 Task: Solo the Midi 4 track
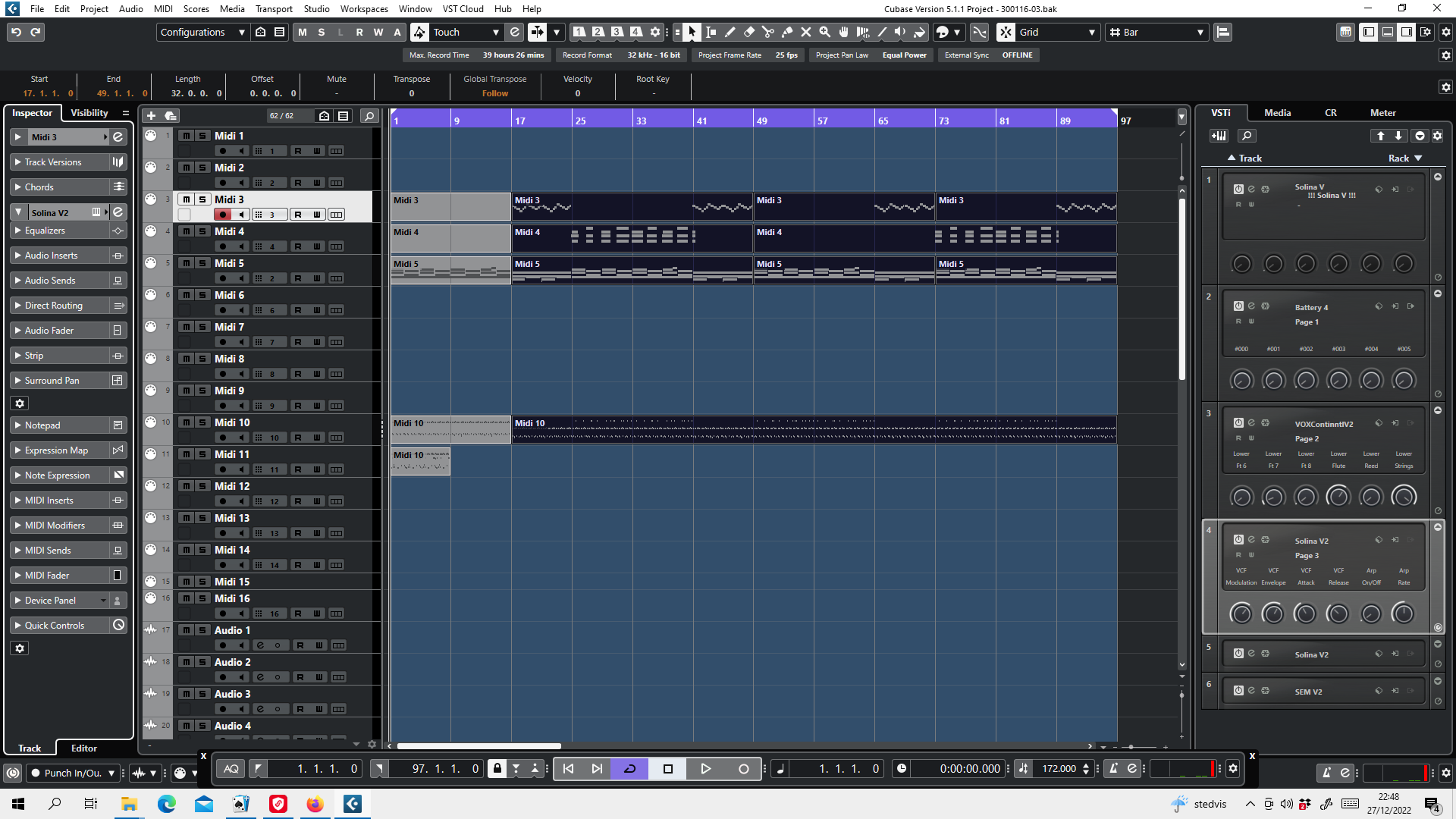click(202, 231)
